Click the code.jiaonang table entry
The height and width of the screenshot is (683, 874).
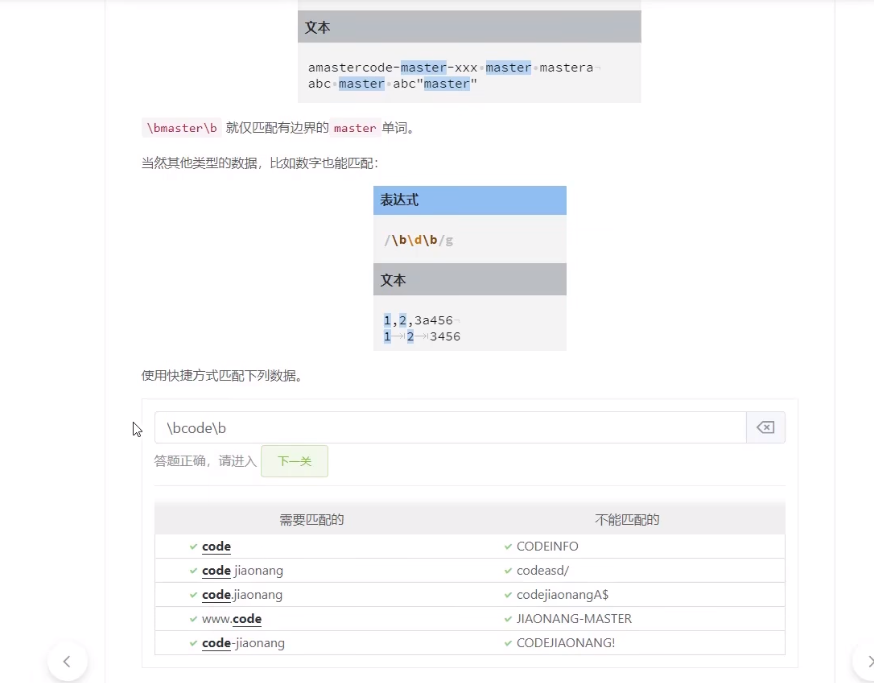[x=242, y=595]
